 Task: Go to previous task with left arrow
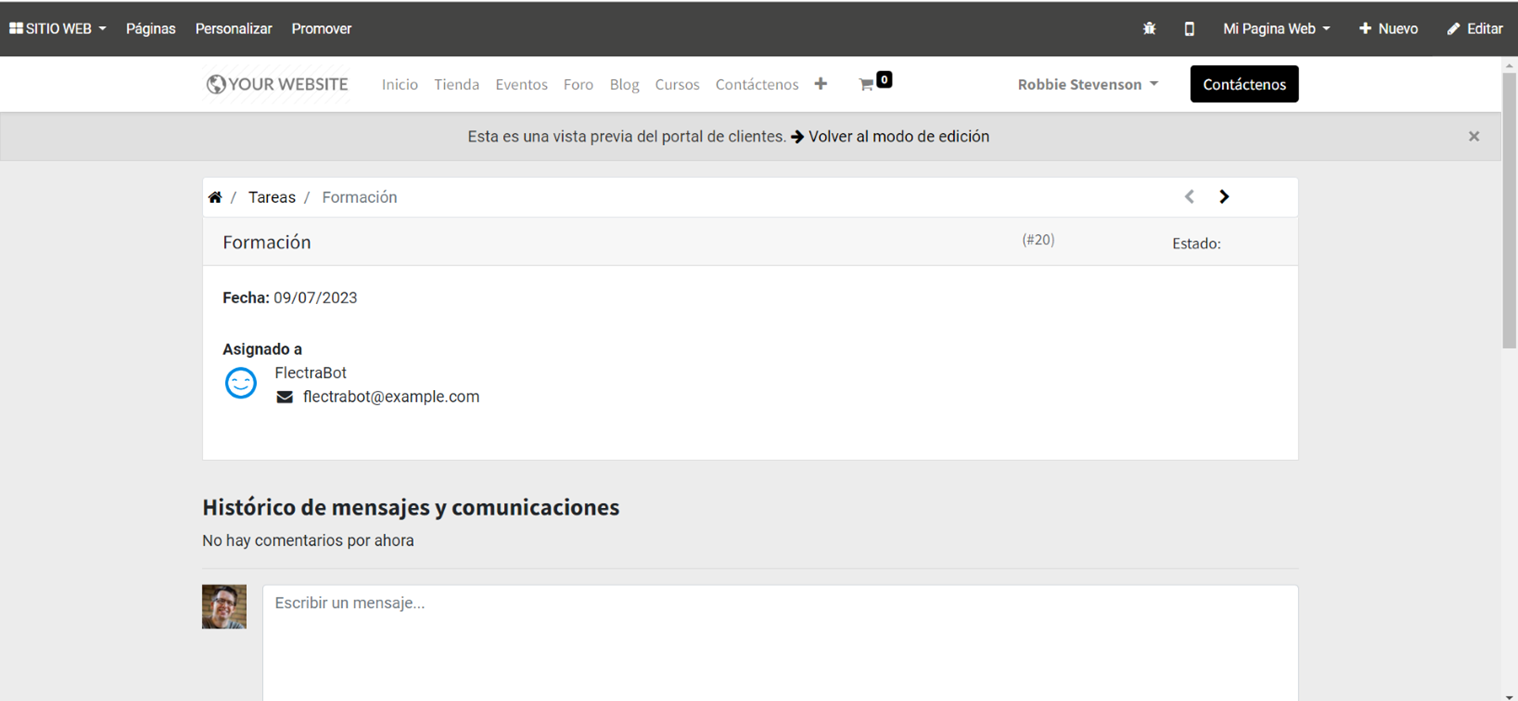[1189, 197]
